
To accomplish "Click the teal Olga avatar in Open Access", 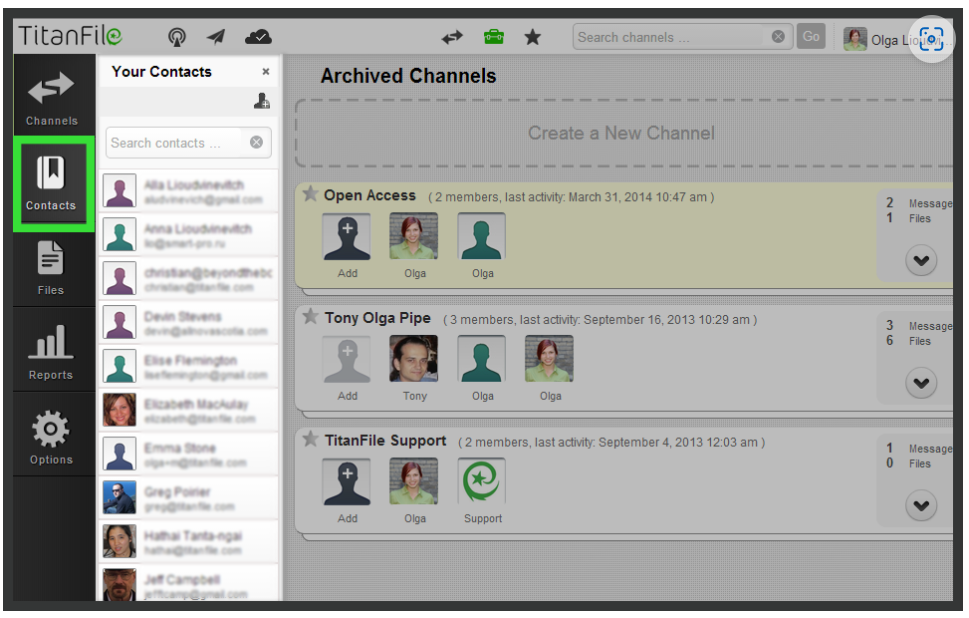I will (x=481, y=236).
